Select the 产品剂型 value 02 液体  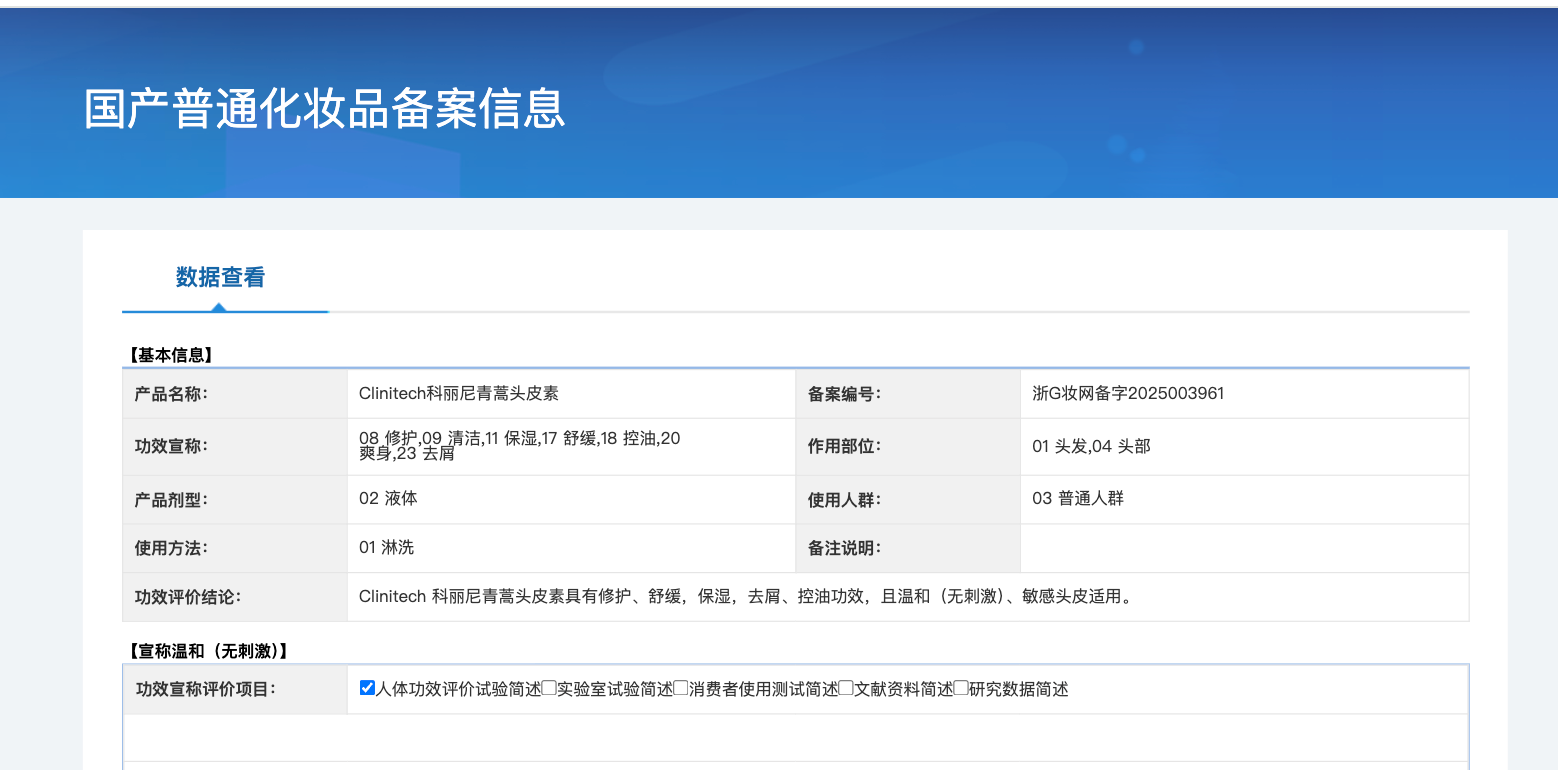click(388, 498)
